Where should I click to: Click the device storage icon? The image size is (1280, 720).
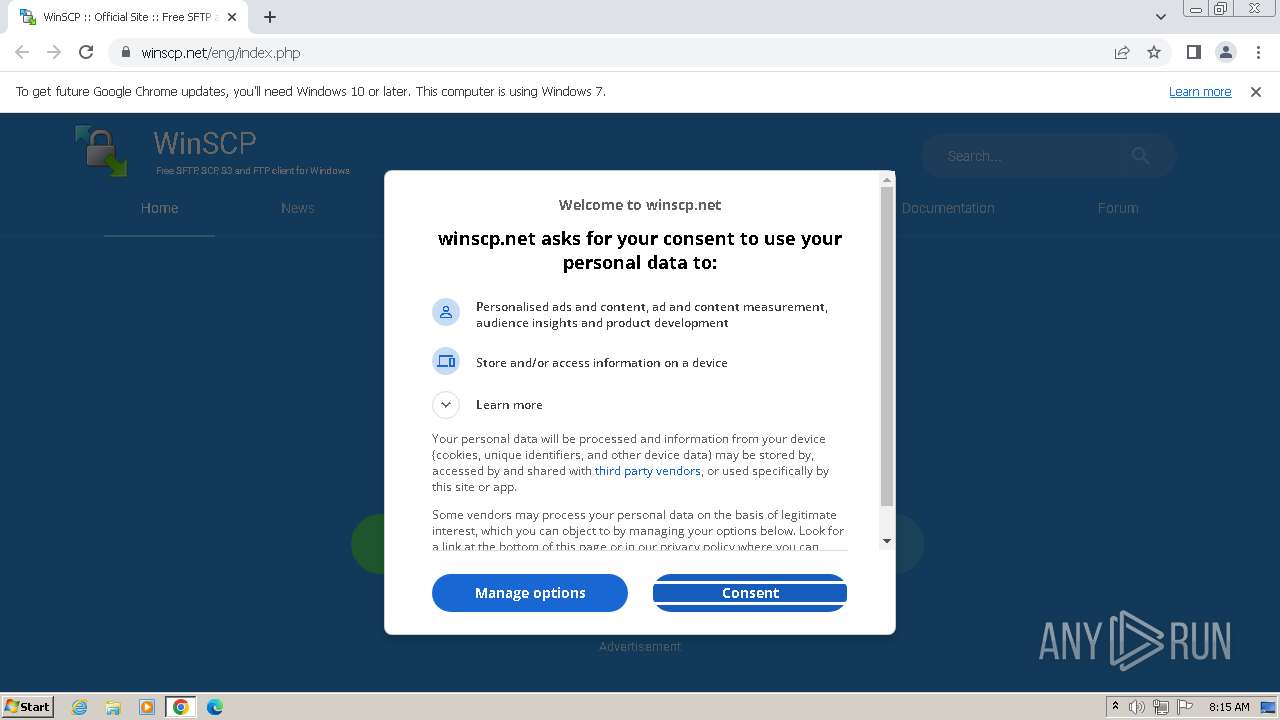446,361
